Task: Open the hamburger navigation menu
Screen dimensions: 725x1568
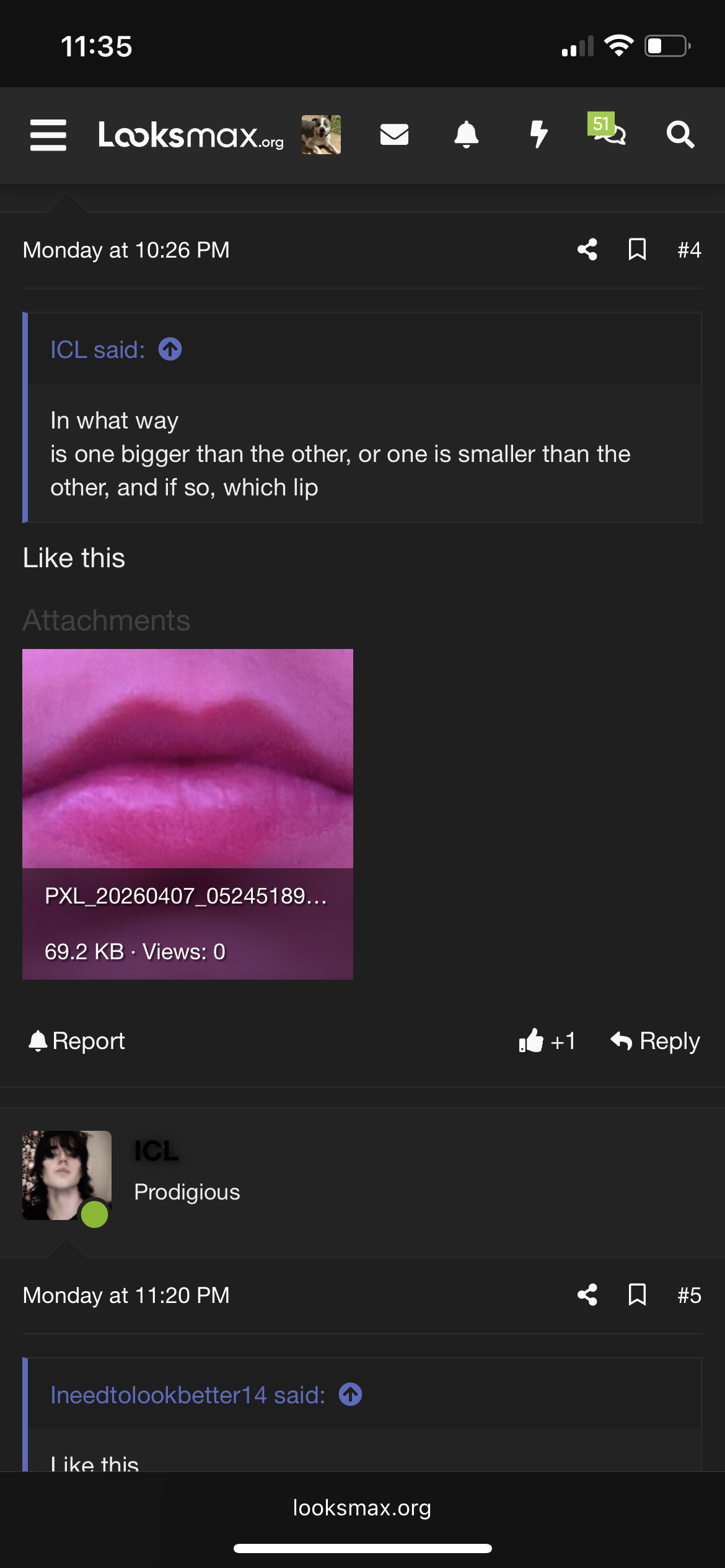Action: (48, 135)
